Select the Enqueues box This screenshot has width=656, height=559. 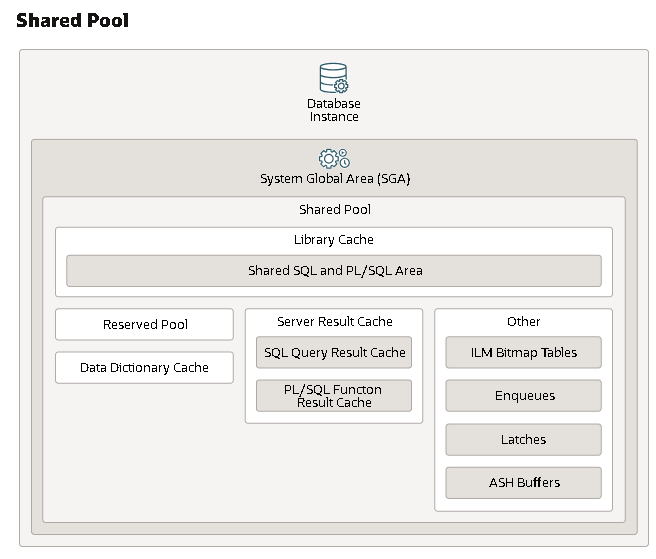523,396
